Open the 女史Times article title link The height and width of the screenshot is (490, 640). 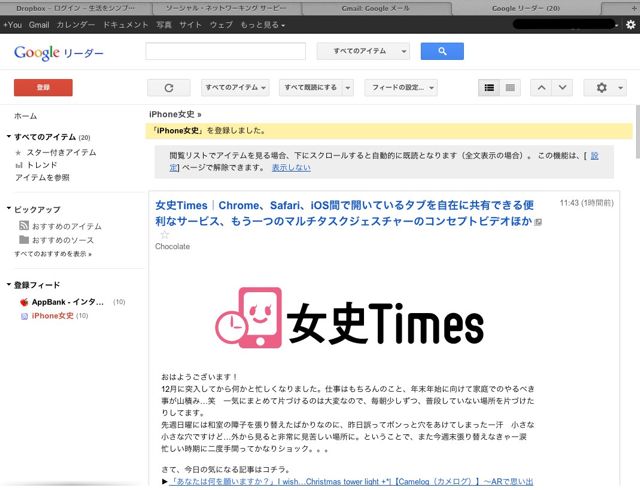pyautogui.click(x=344, y=213)
